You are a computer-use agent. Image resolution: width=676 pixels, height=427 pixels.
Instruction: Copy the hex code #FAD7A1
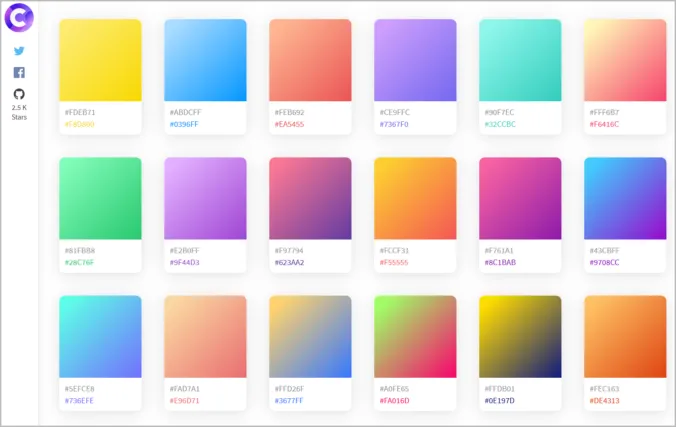coord(185,389)
